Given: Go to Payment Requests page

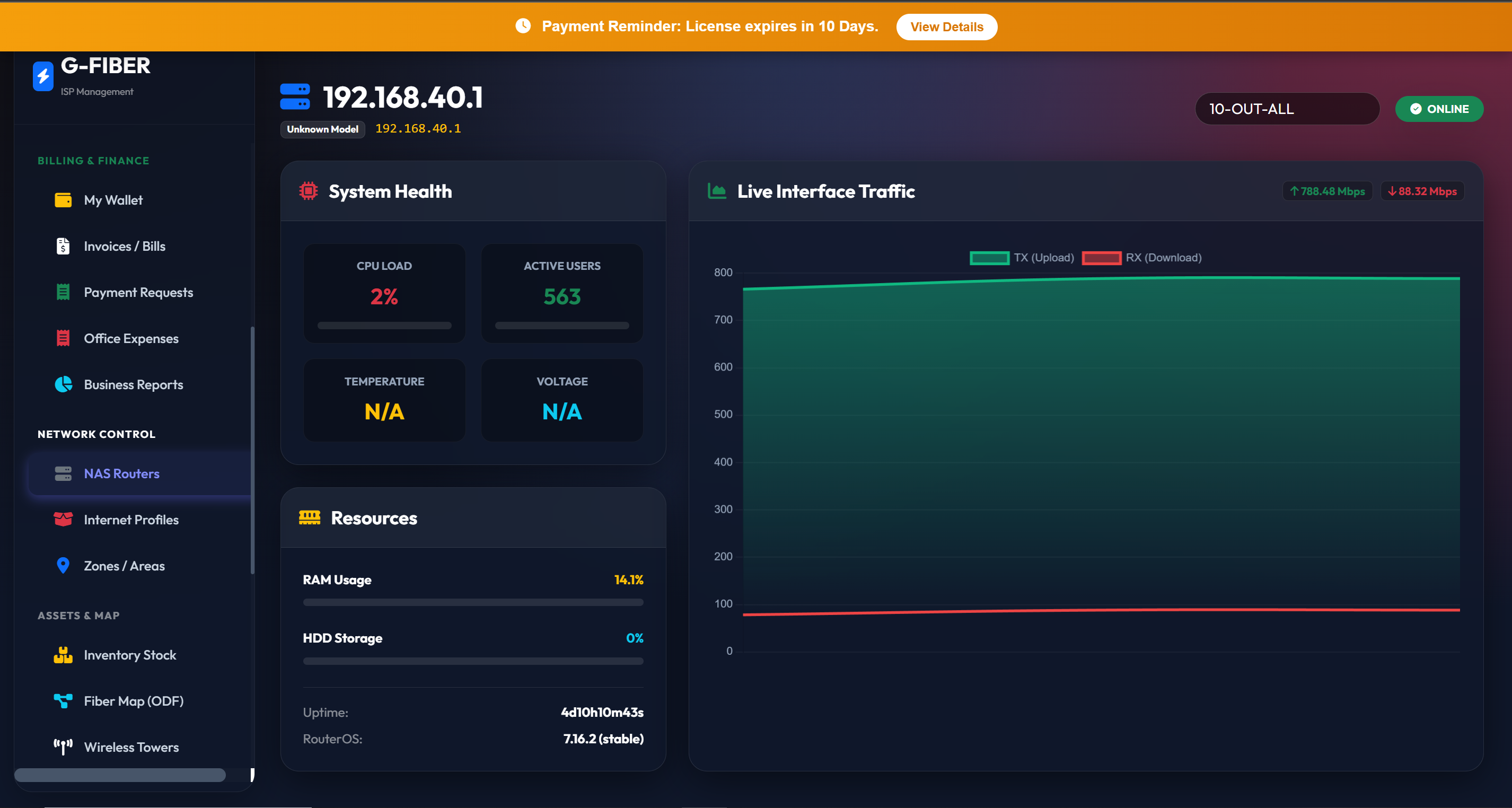Looking at the screenshot, I should coord(138,292).
